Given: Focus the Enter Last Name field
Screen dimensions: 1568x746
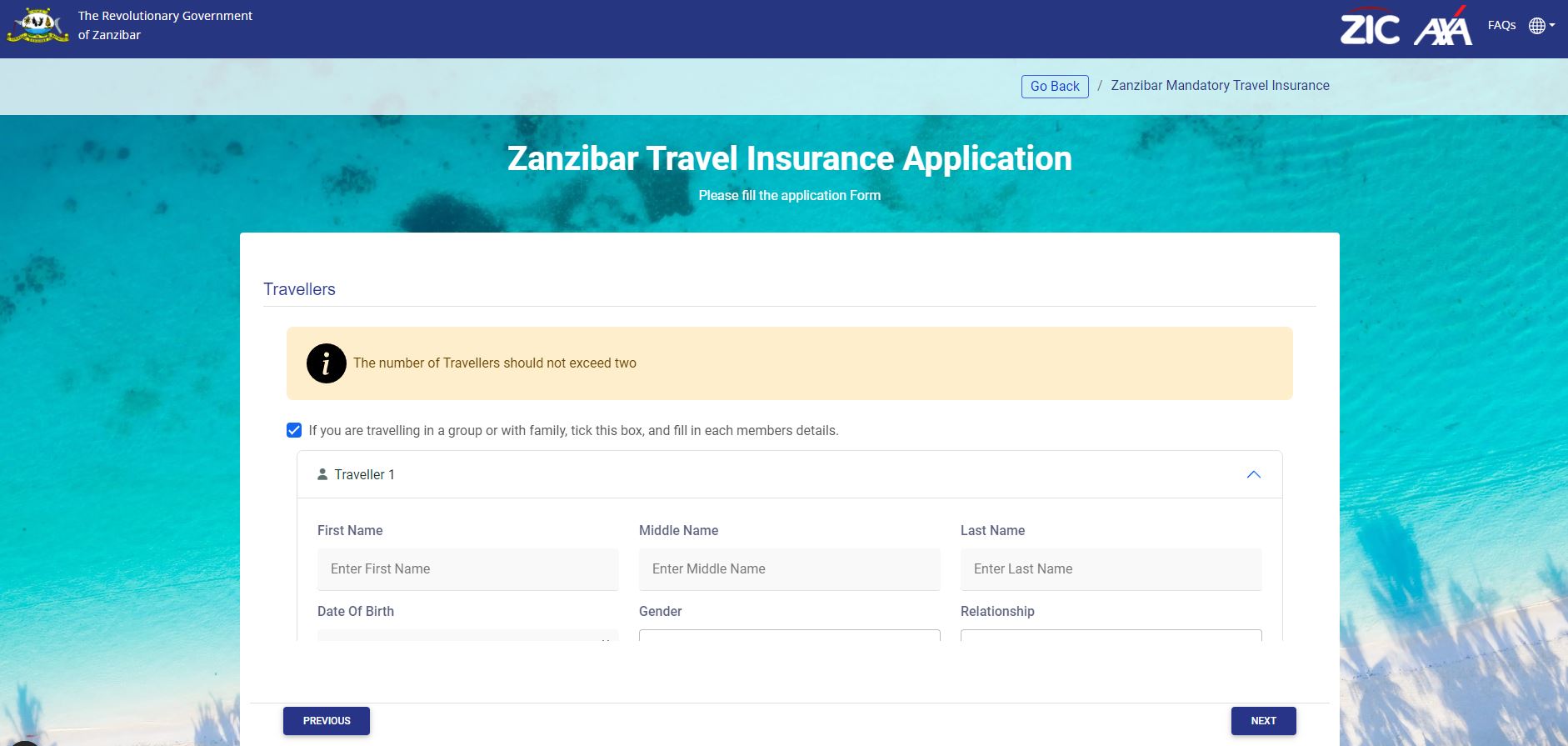Looking at the screenshot, I should pos(1111,569).
